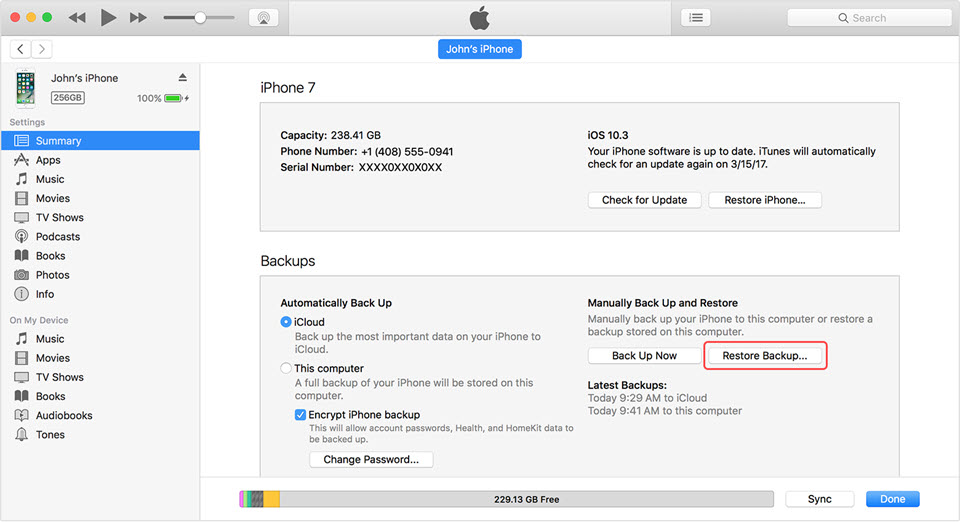This screenshot has width=960, height=522.
Task: Click the Back Up Now button
Action: point(644,356)
